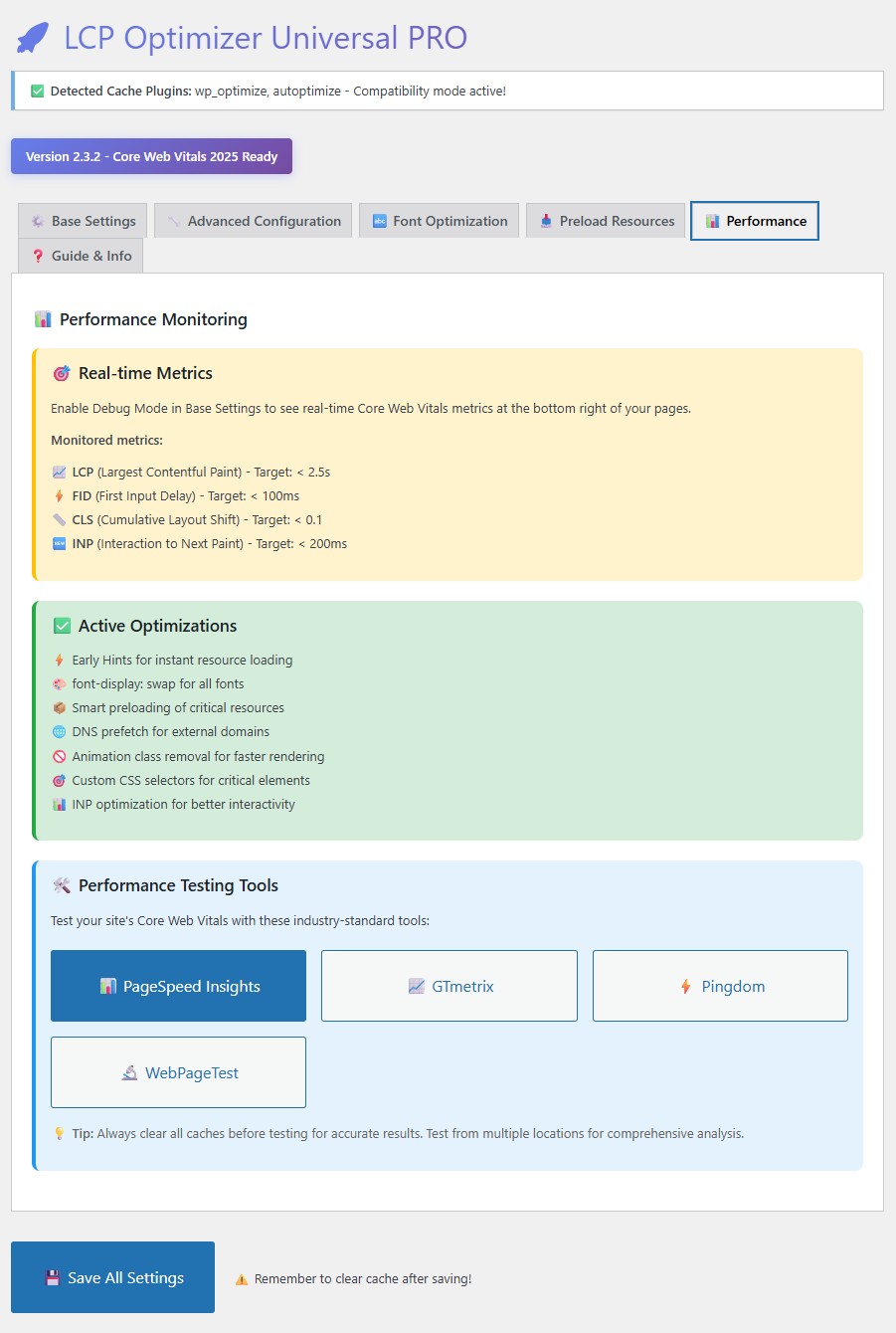
Task: Click the gear icon on Base Settings tab
Action: point(36,220)
